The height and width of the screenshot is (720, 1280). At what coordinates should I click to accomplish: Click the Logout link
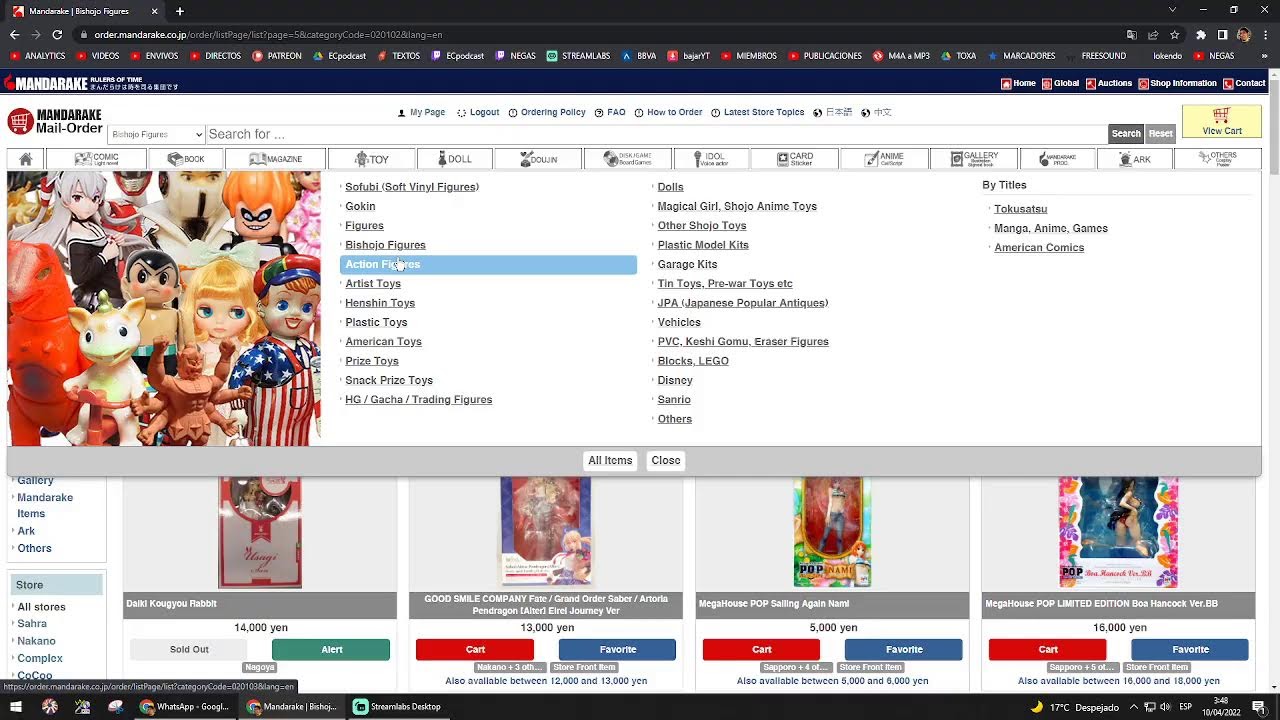point(478,113)
